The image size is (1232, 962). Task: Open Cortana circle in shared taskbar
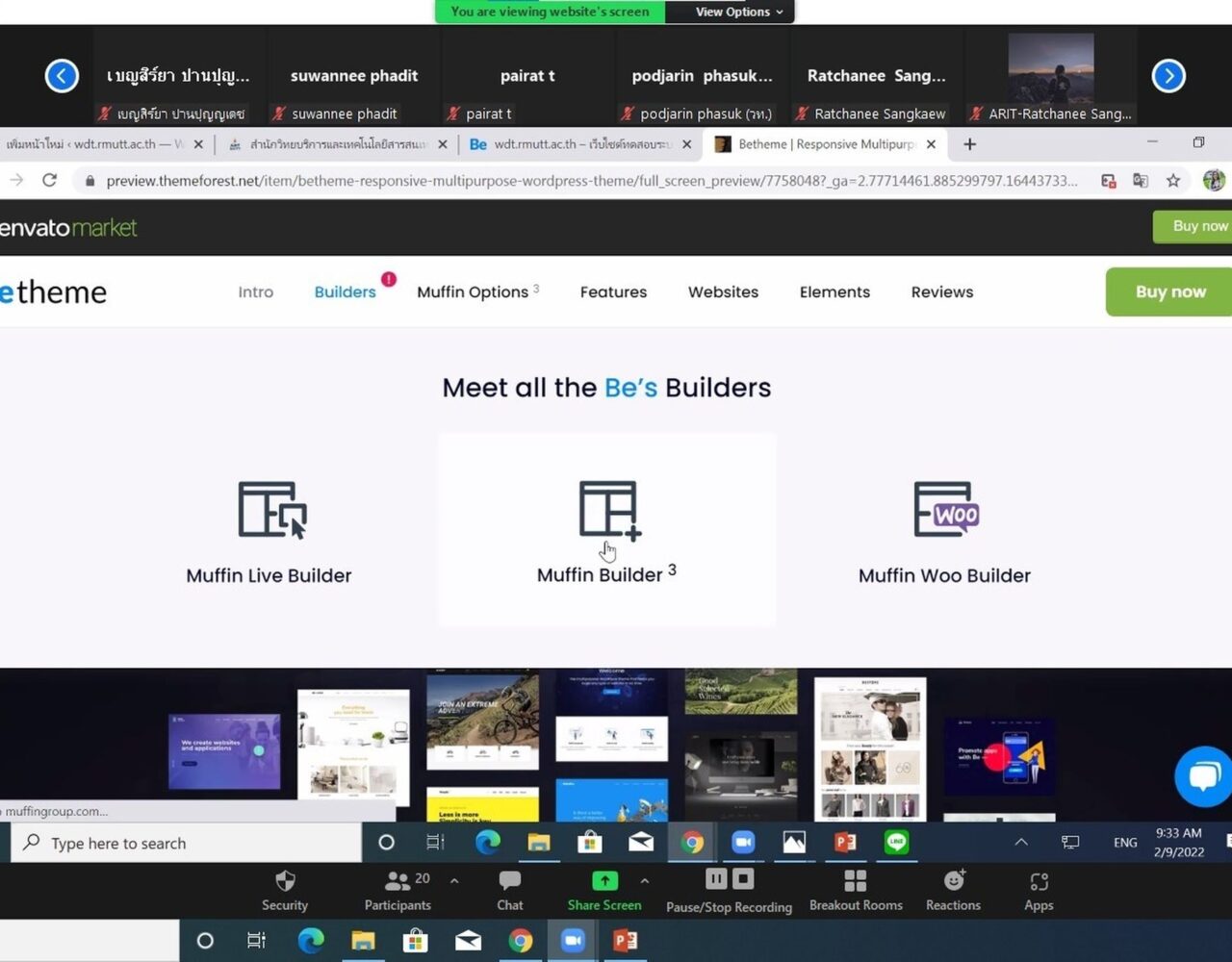386,843
